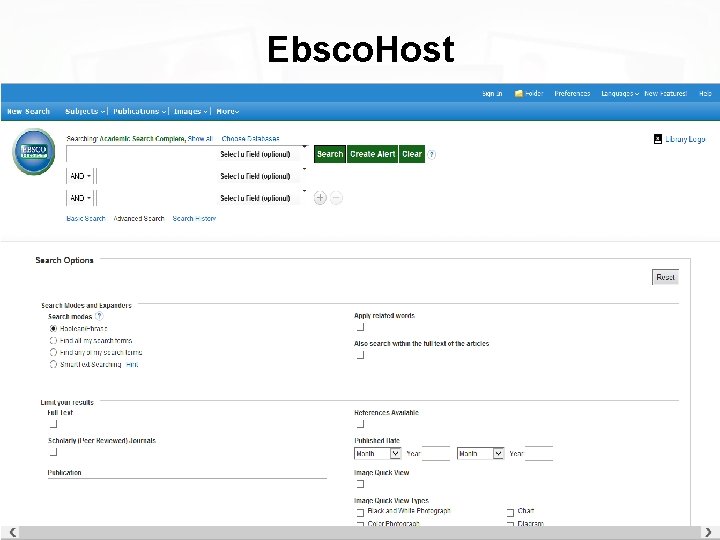The height and width of the screenshot is (540, 720).
Task: Open the Search History link
Action: (x=194, y=219)
